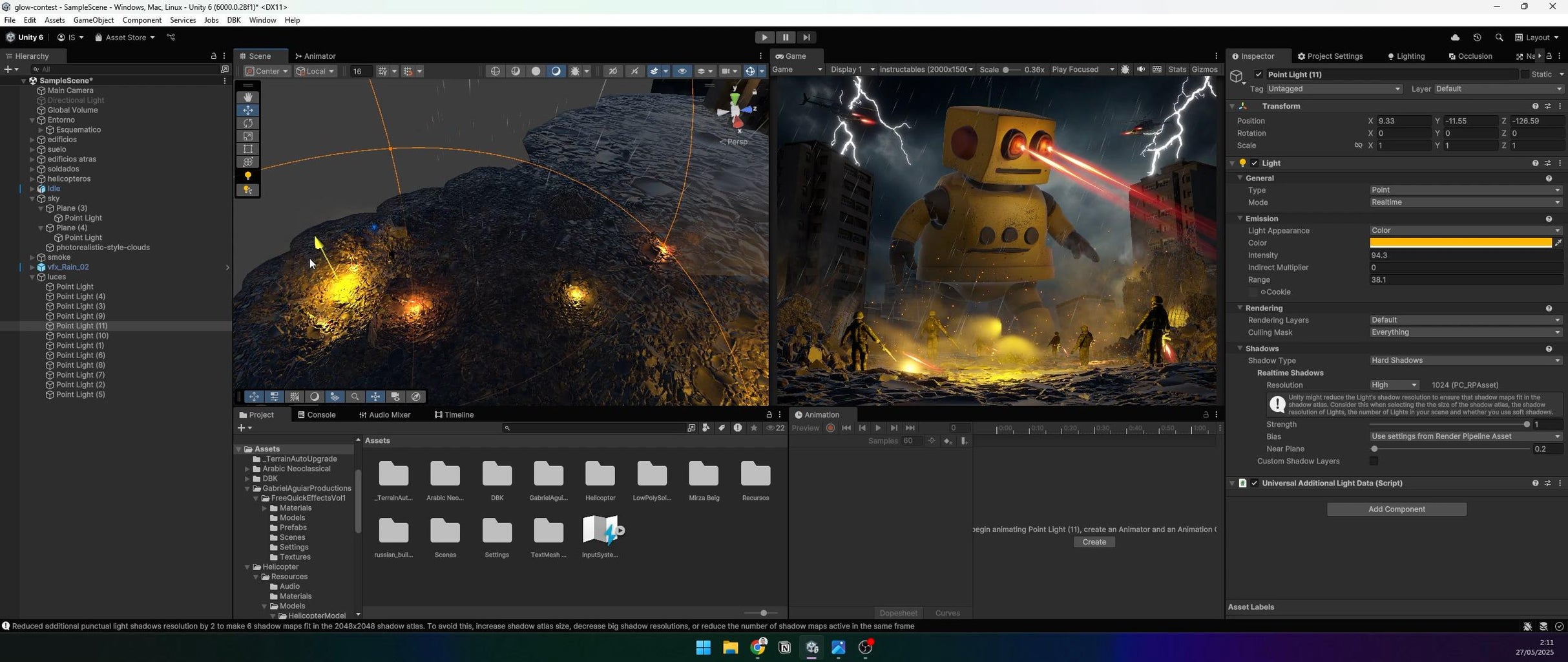
Task: Toggle the 2D view mode in Scene
Action: click(612, 71)
